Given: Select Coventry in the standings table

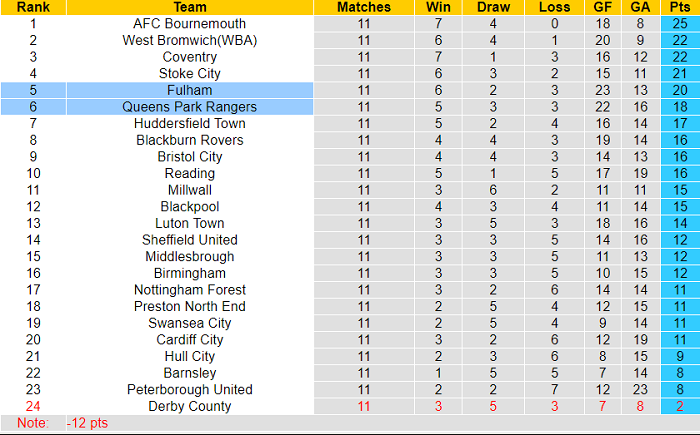Looking at the screenshot, I should point(189,57).
